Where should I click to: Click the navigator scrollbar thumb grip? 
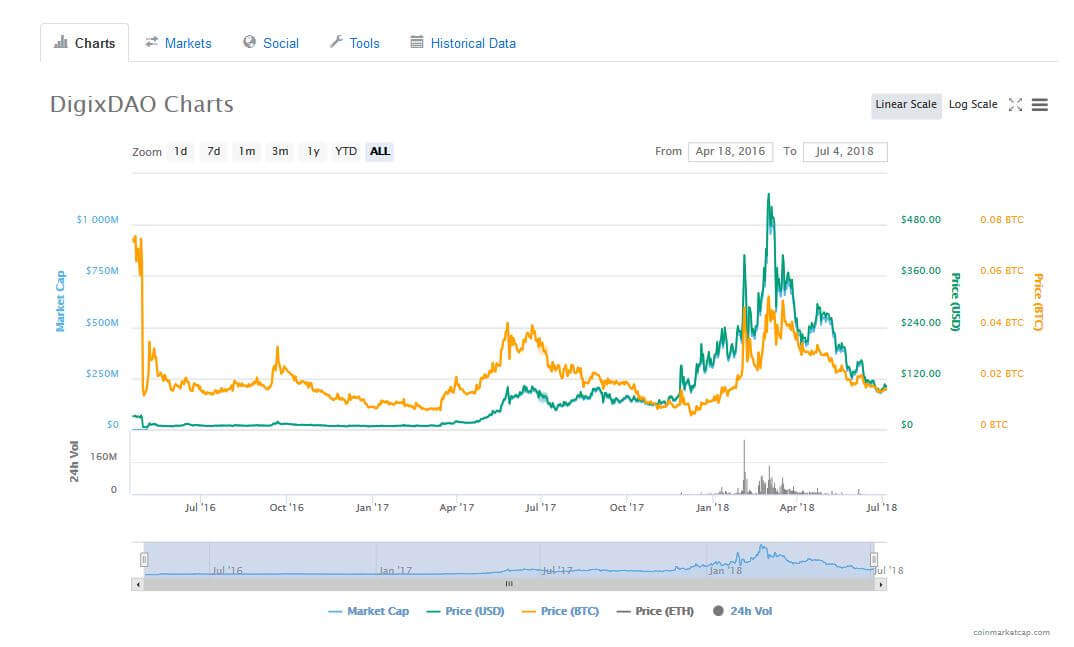click(x=509, y=585)
